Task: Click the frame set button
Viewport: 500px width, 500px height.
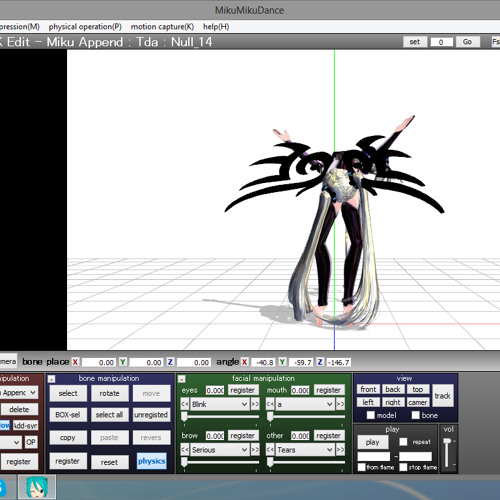Action: [415, 42]
